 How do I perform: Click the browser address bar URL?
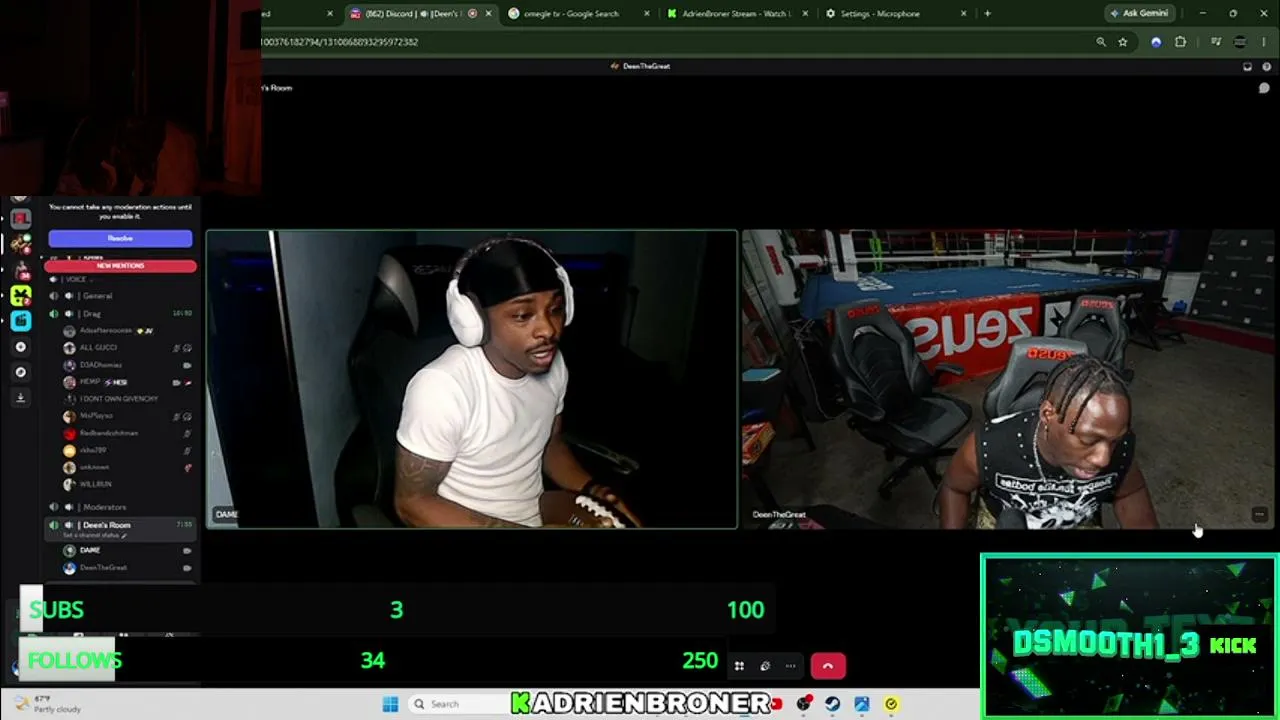pyautogui.click(x=340, y=42)
